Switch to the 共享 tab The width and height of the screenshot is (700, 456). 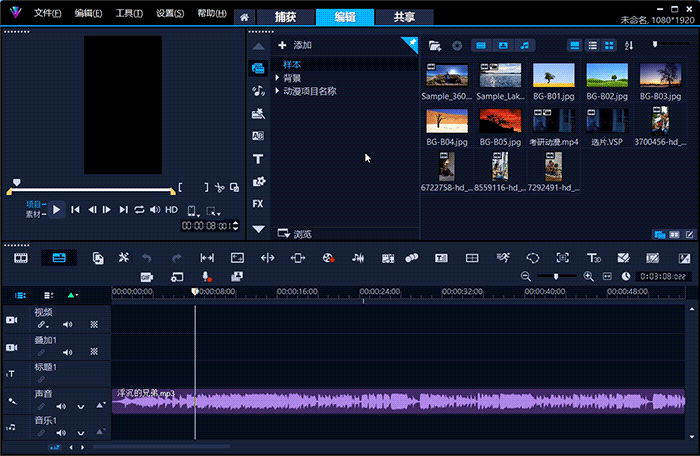click(x=404, y=17)
